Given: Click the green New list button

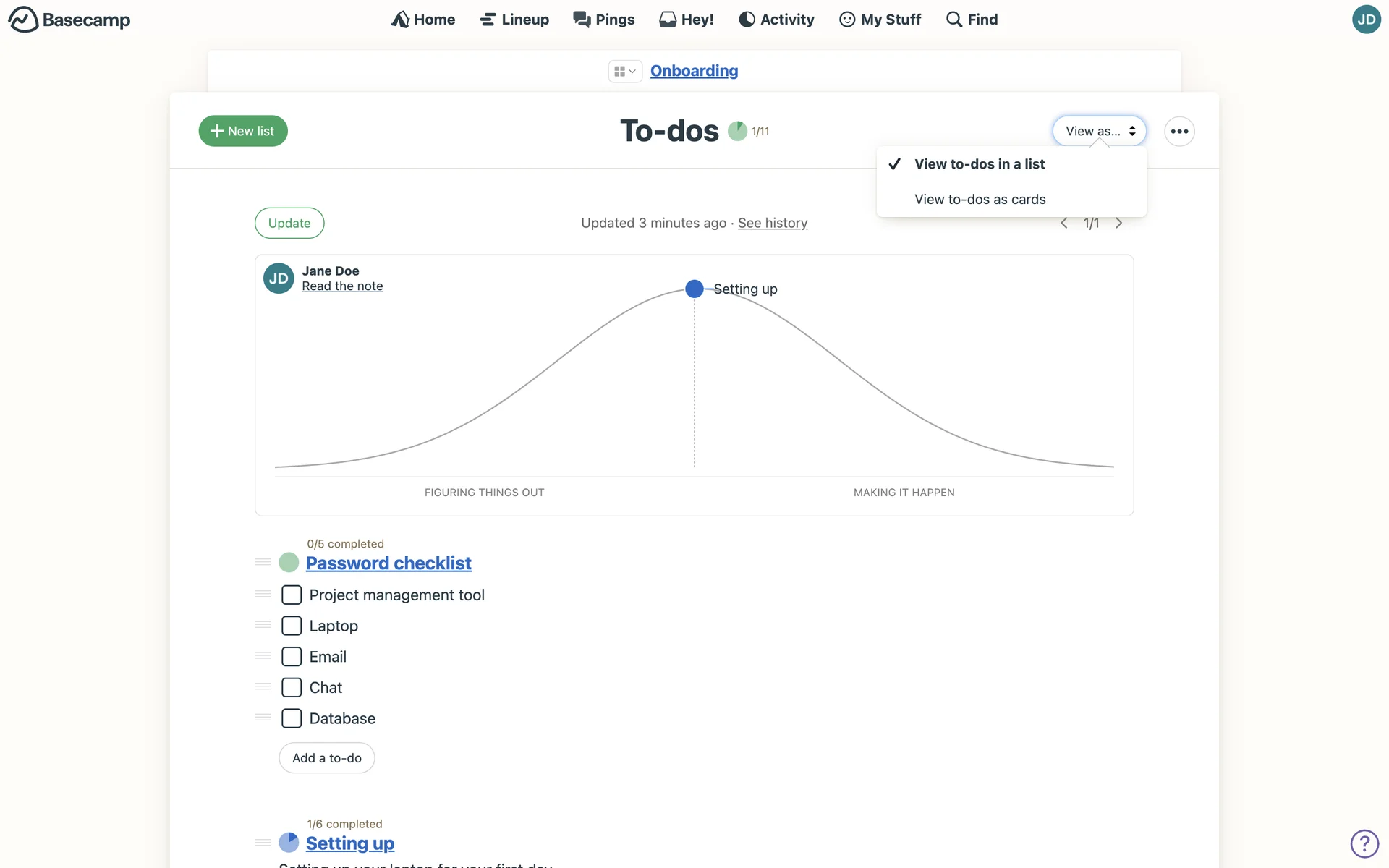Looking at the screenshot, I should [x=243, y=132].
